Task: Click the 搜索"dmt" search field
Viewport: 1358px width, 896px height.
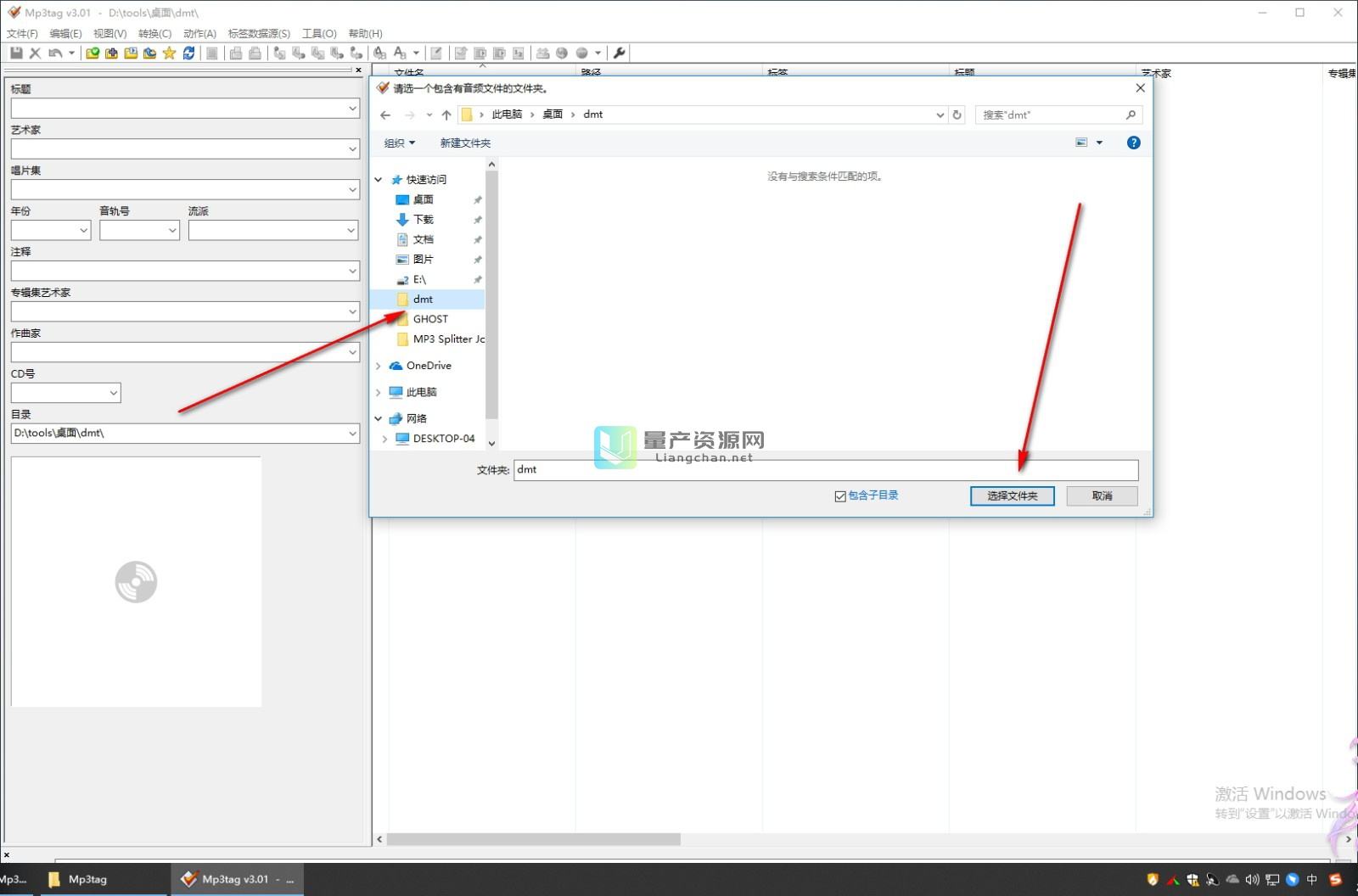Action: pos(1051,115)
